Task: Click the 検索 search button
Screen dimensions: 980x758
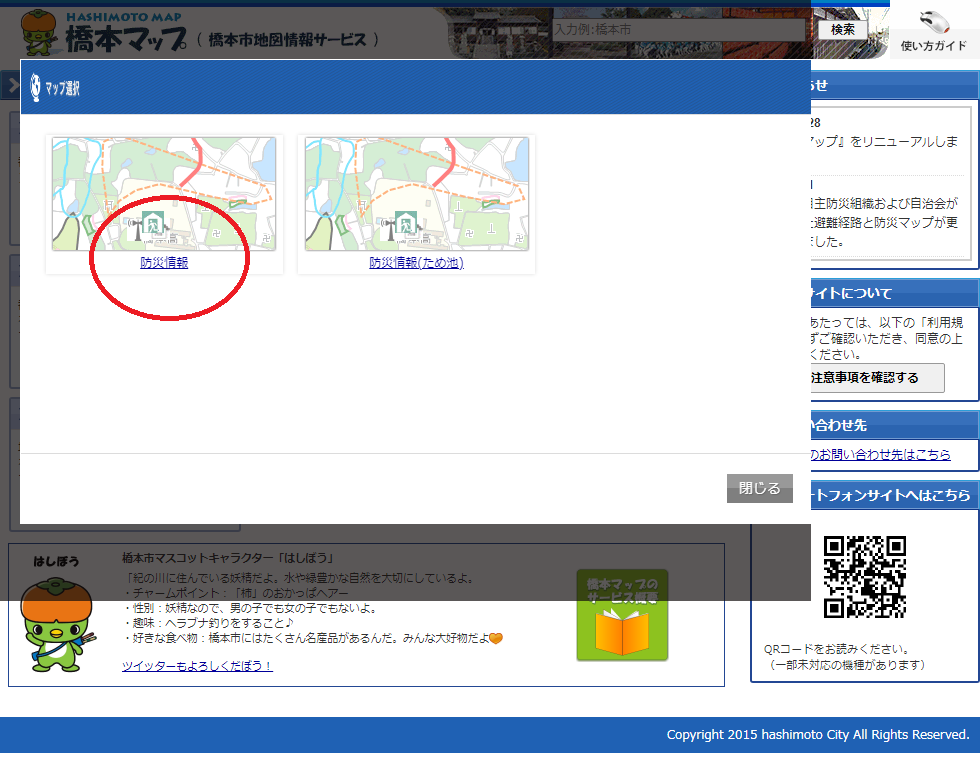Action: [842, 30]
